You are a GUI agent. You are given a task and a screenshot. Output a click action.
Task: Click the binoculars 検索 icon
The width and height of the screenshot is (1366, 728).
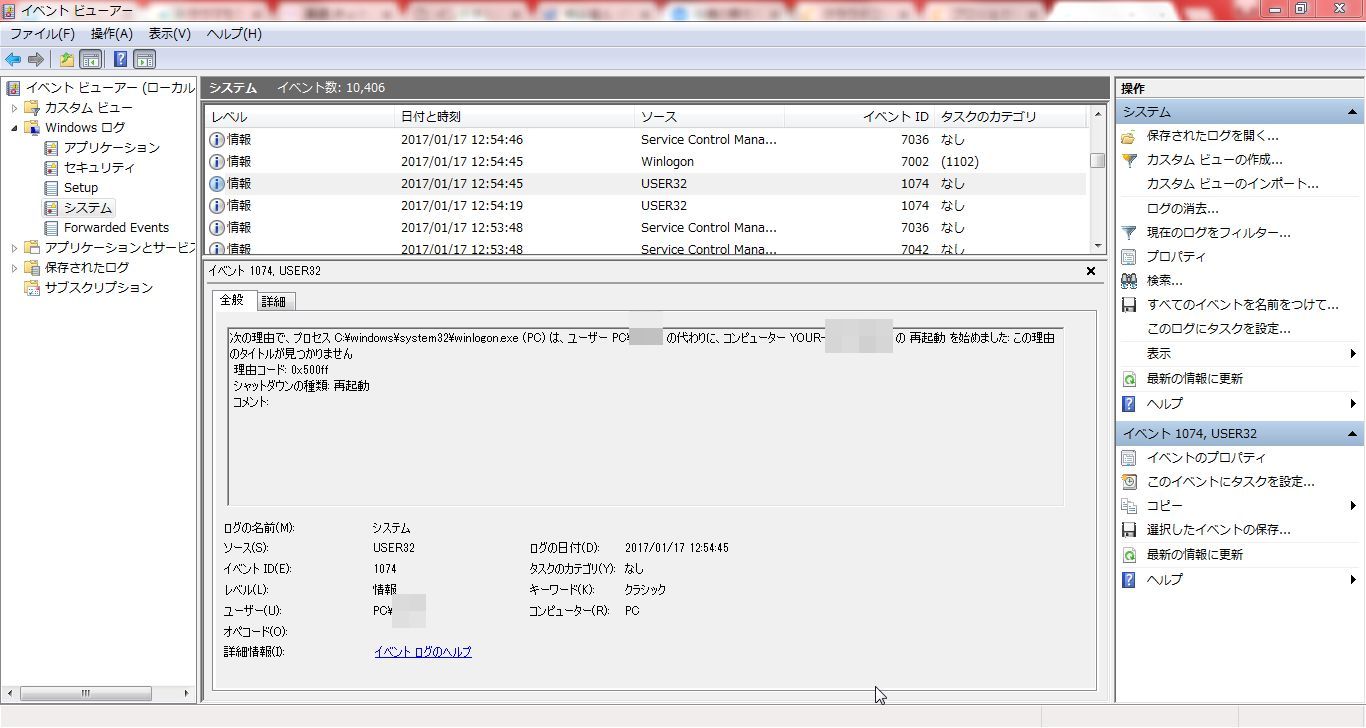pos(1129,281)
